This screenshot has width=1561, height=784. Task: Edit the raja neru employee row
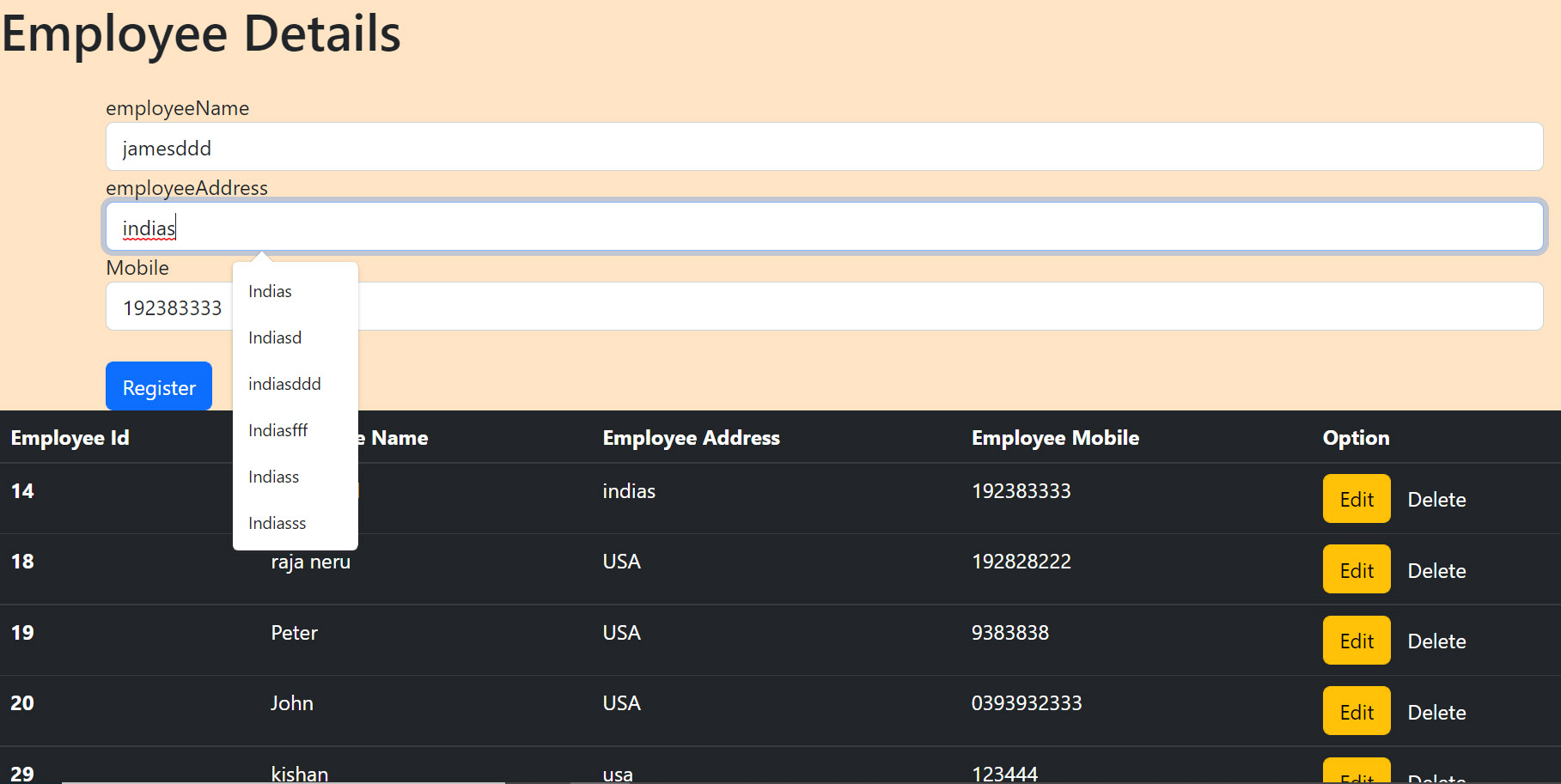(1357, 569)
